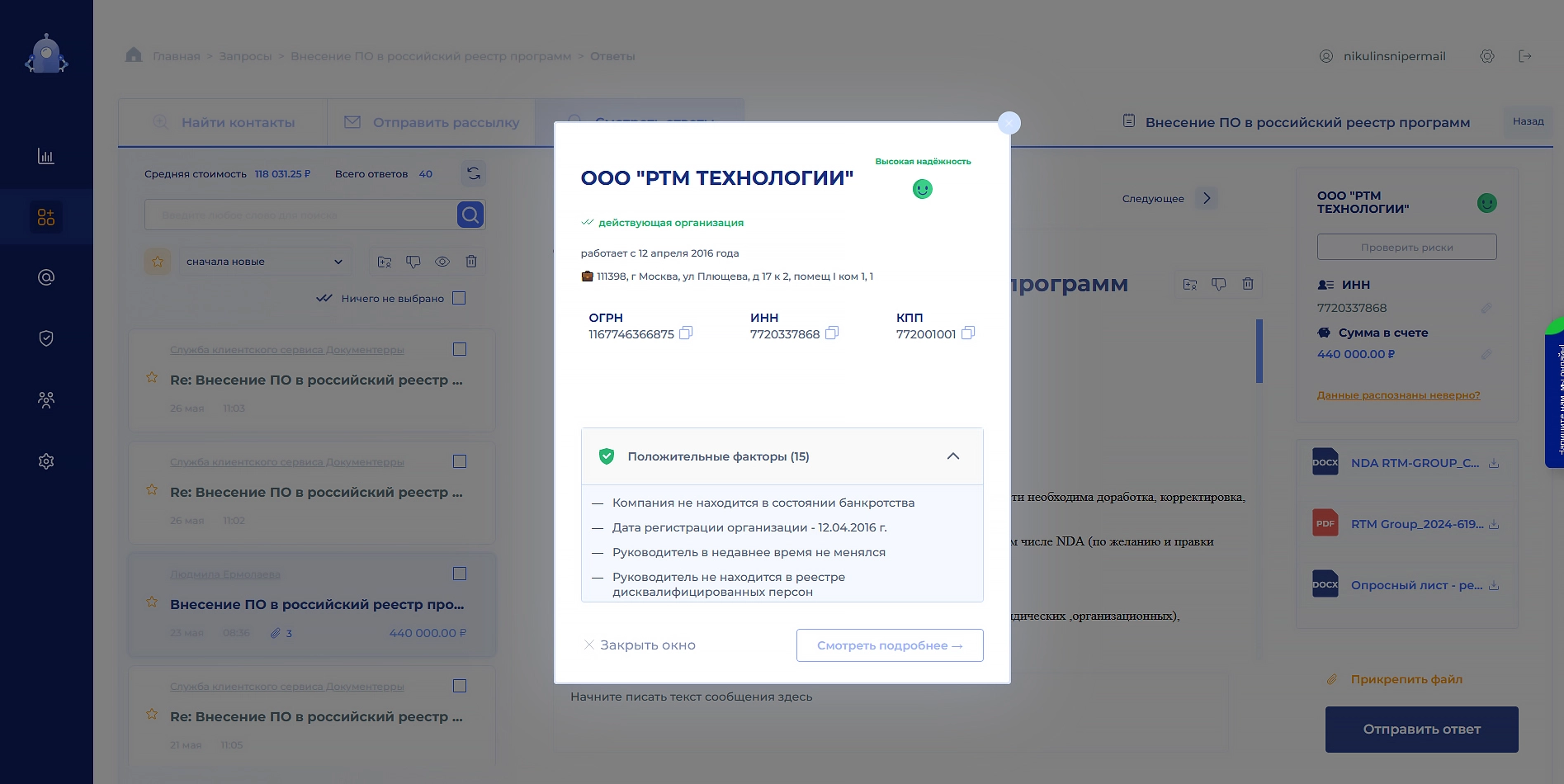Click green smiley in right company card

click(x=1487, y=203)
